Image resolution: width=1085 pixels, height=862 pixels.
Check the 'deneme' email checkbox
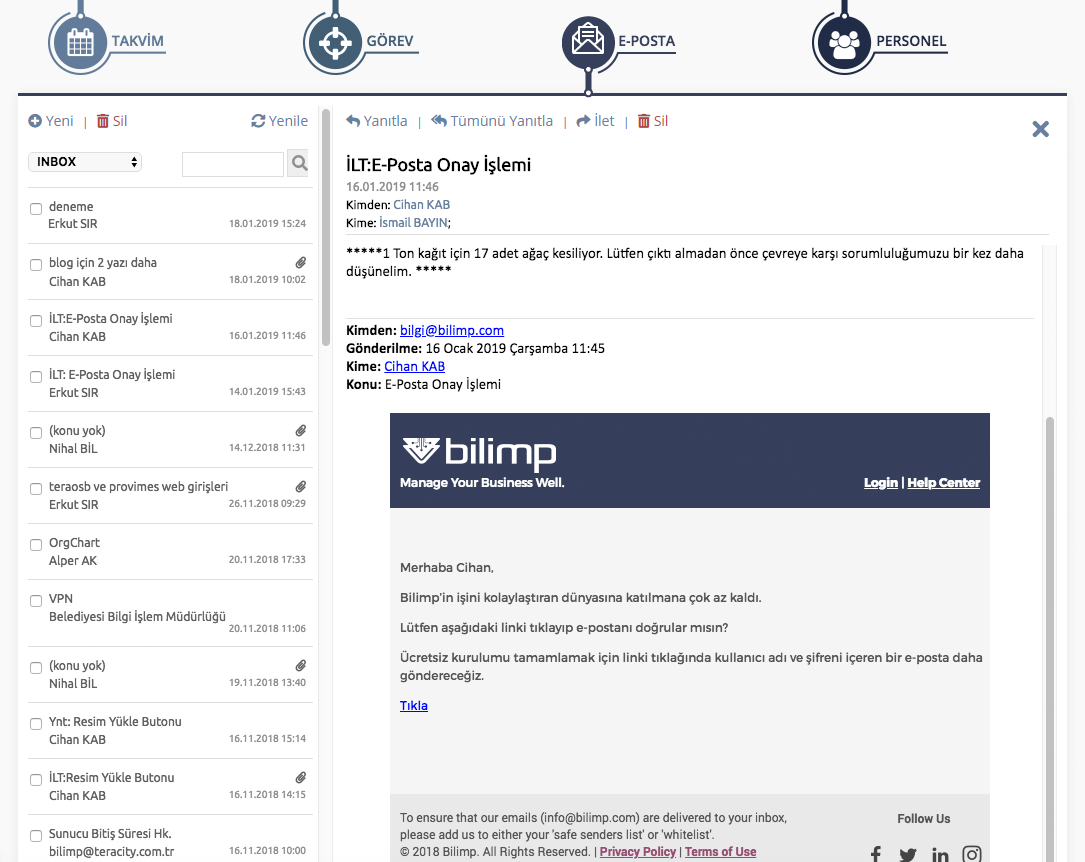[x=36, y=209]
